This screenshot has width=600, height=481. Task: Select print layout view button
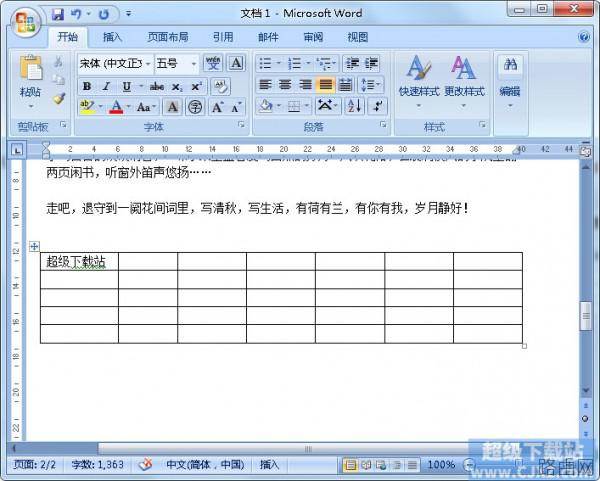click(x=350, y=465)
